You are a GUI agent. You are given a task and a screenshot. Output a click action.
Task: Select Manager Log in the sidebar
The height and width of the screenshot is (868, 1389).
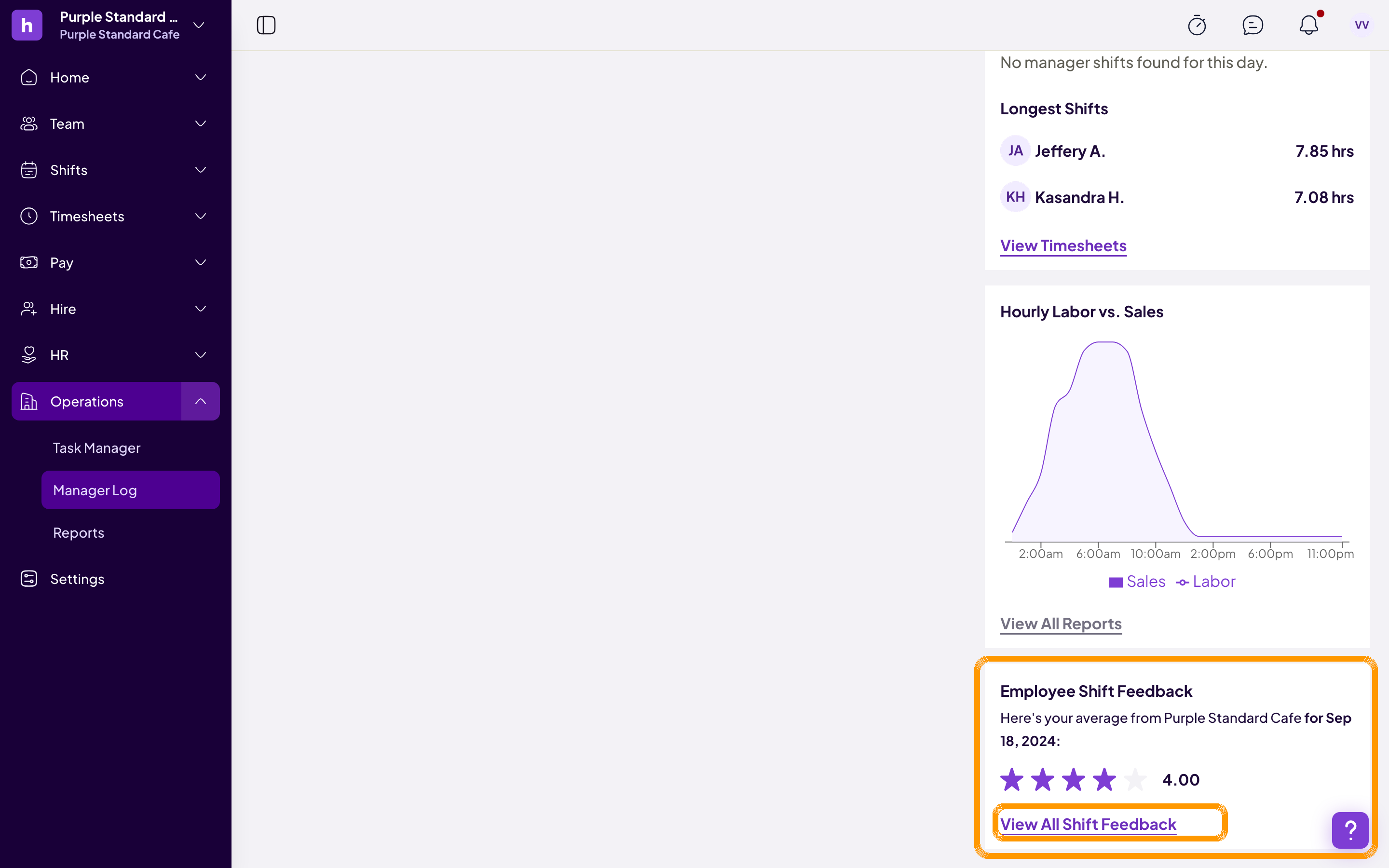(130, 490)
